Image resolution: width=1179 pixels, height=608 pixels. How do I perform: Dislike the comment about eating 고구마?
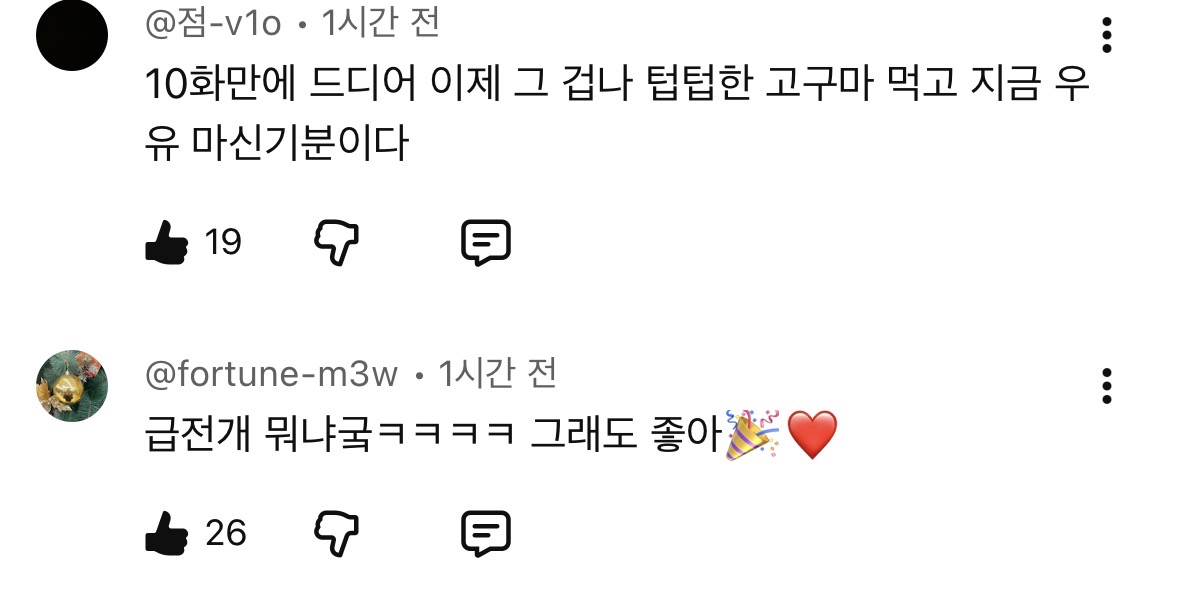[336, 243]
